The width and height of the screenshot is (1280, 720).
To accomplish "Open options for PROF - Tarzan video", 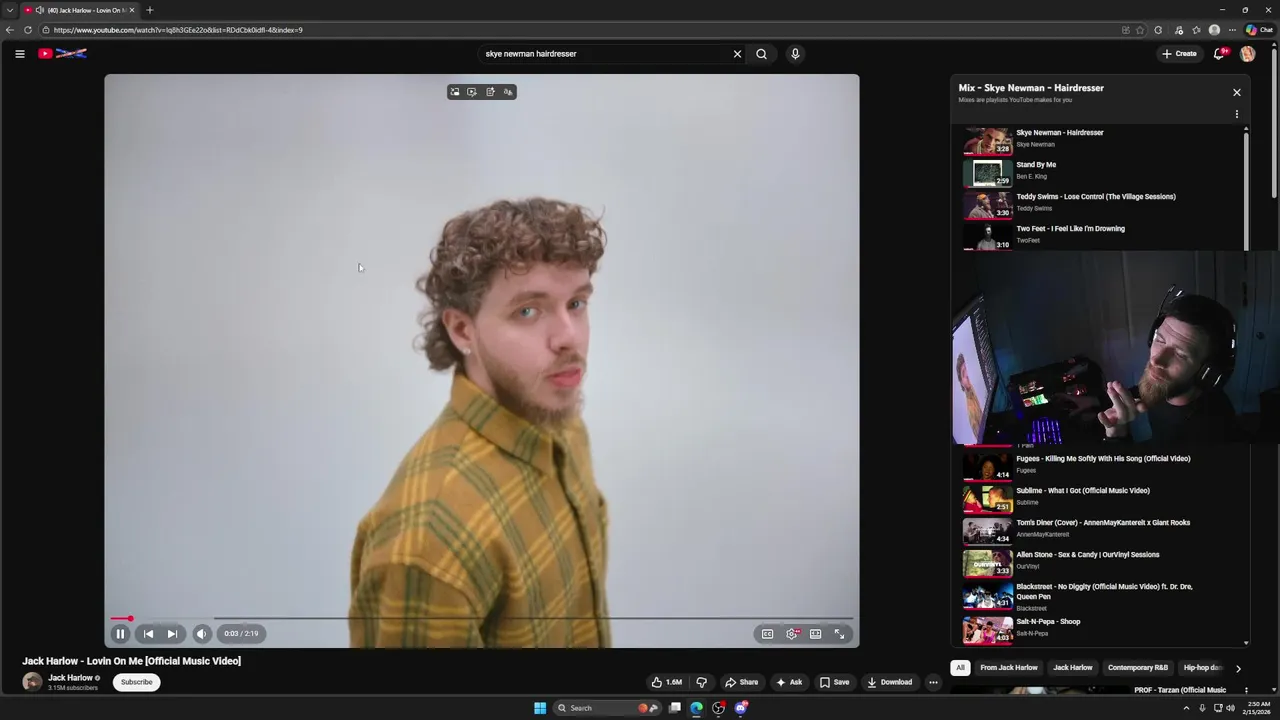I will [1246, 690].
